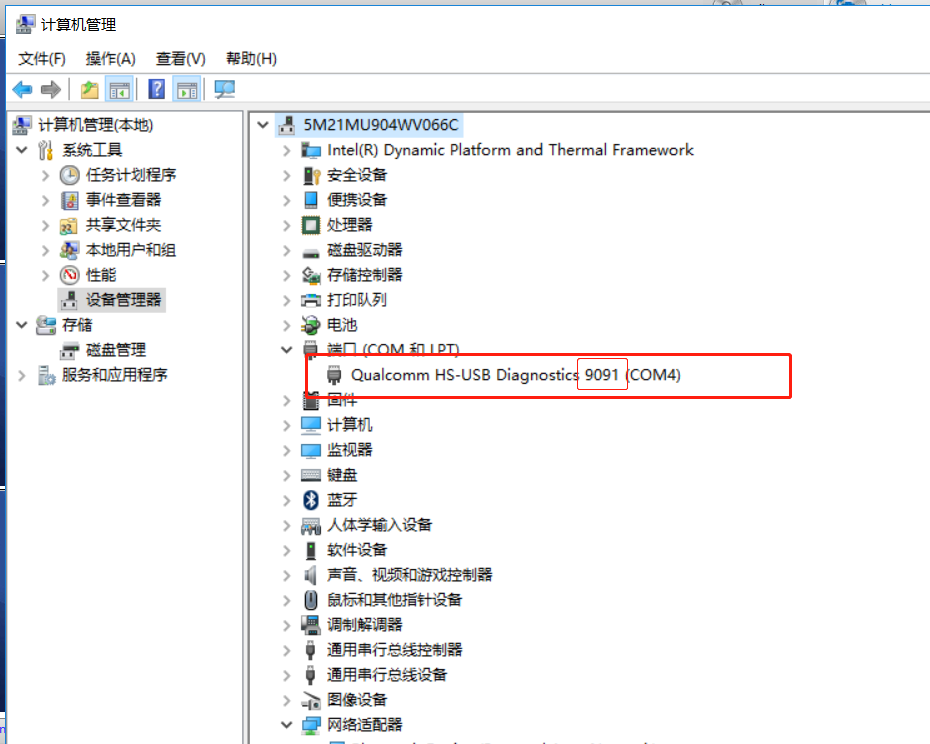
Task: Click the modem (调制解调器) category icon
Action: point(311,625)
